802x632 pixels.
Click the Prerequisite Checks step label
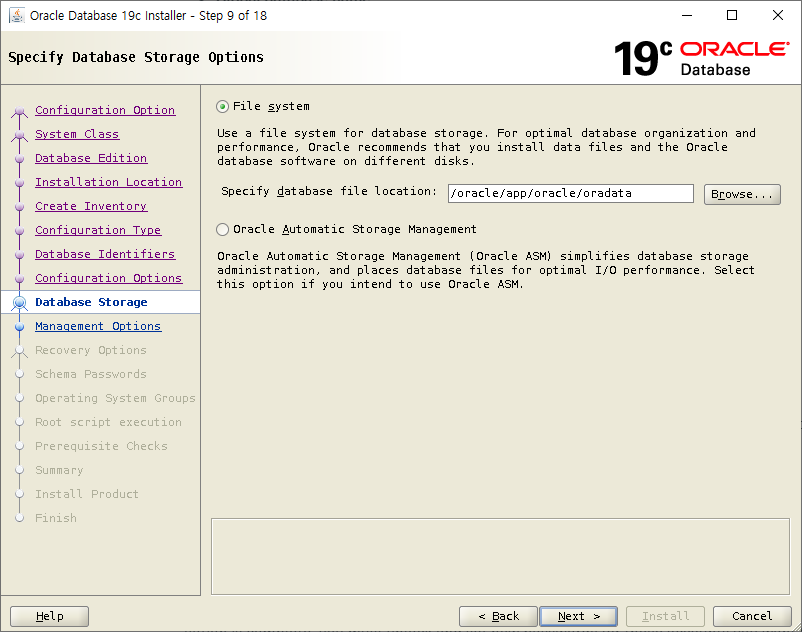(101, 446)
